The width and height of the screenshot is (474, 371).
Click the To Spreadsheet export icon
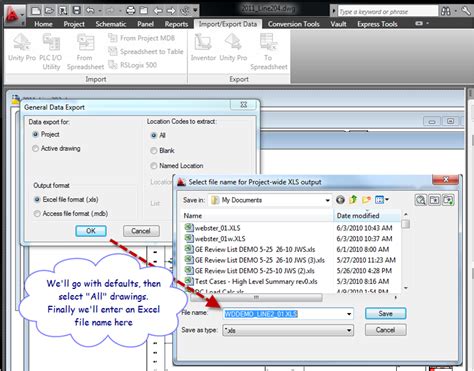click(x=269, y=52)
